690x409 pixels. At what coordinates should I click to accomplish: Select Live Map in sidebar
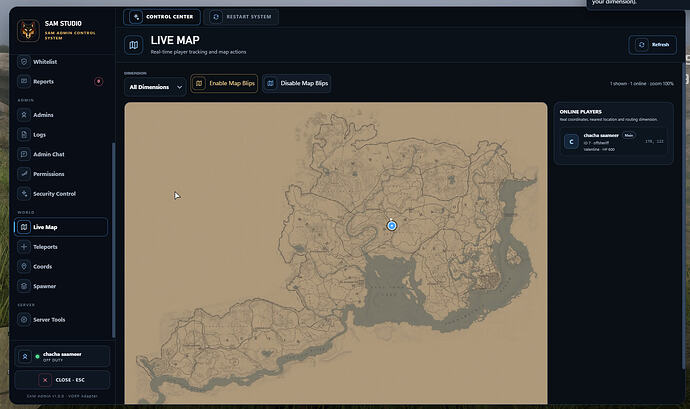[61, 227]
